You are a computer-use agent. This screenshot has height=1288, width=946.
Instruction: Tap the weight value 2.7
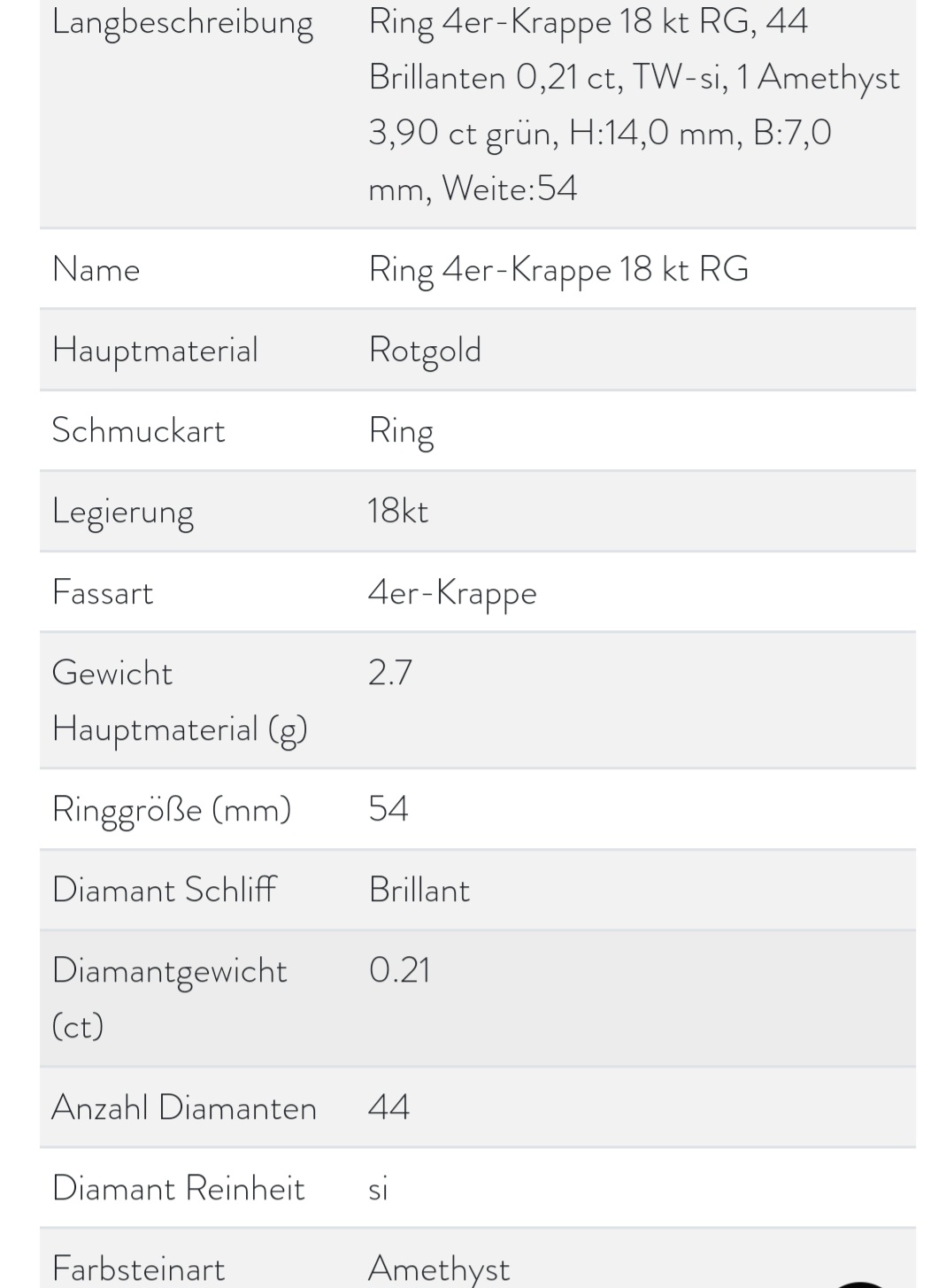(x=390, y=674)
